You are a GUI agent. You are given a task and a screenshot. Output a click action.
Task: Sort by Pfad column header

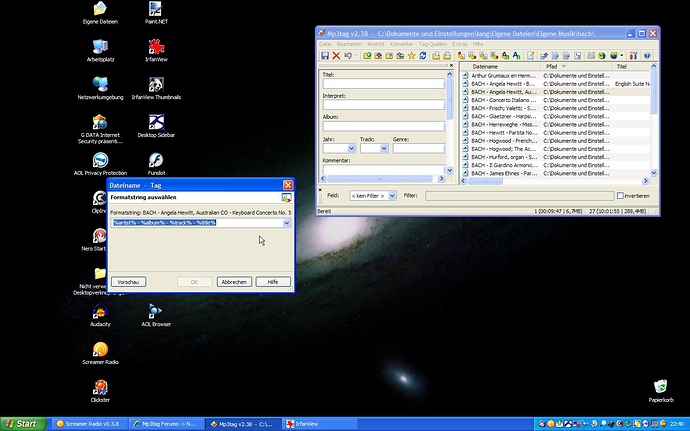pos(576,66)
